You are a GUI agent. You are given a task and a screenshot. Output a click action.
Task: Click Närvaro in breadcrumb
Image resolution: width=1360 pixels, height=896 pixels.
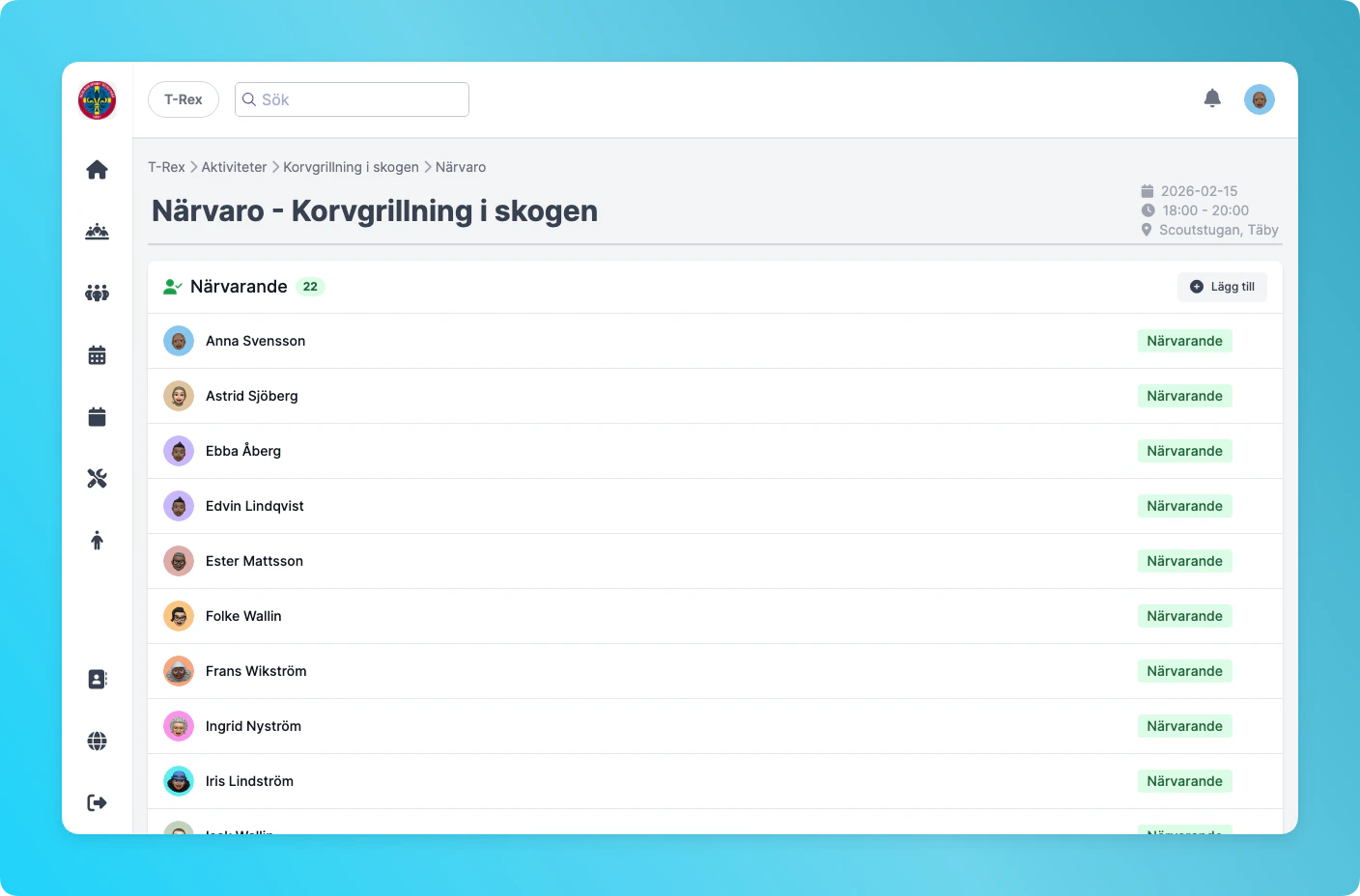[x=461, y=167]
